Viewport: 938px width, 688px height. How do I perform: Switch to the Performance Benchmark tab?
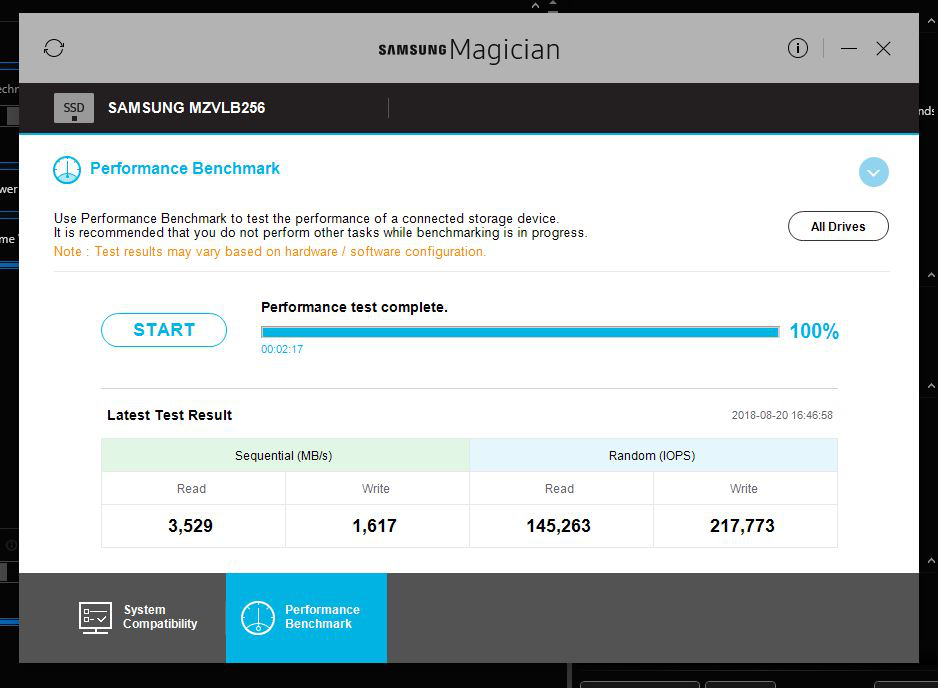[x=306, y=617]
